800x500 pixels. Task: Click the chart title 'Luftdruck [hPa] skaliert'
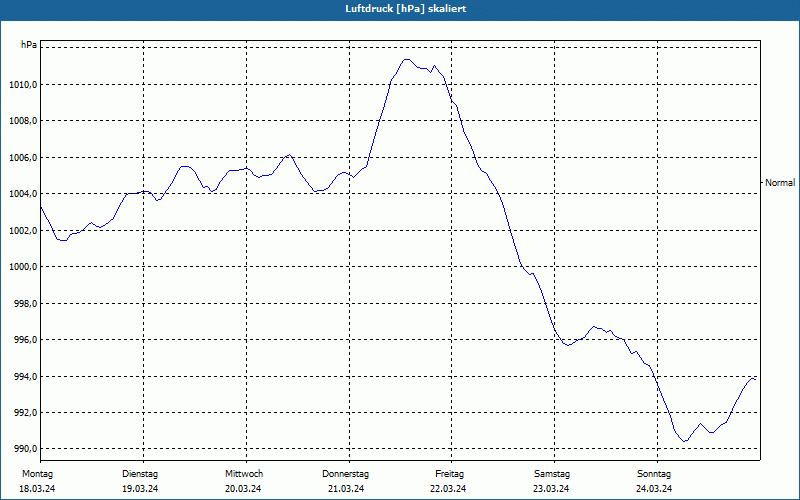coord(406,9)
